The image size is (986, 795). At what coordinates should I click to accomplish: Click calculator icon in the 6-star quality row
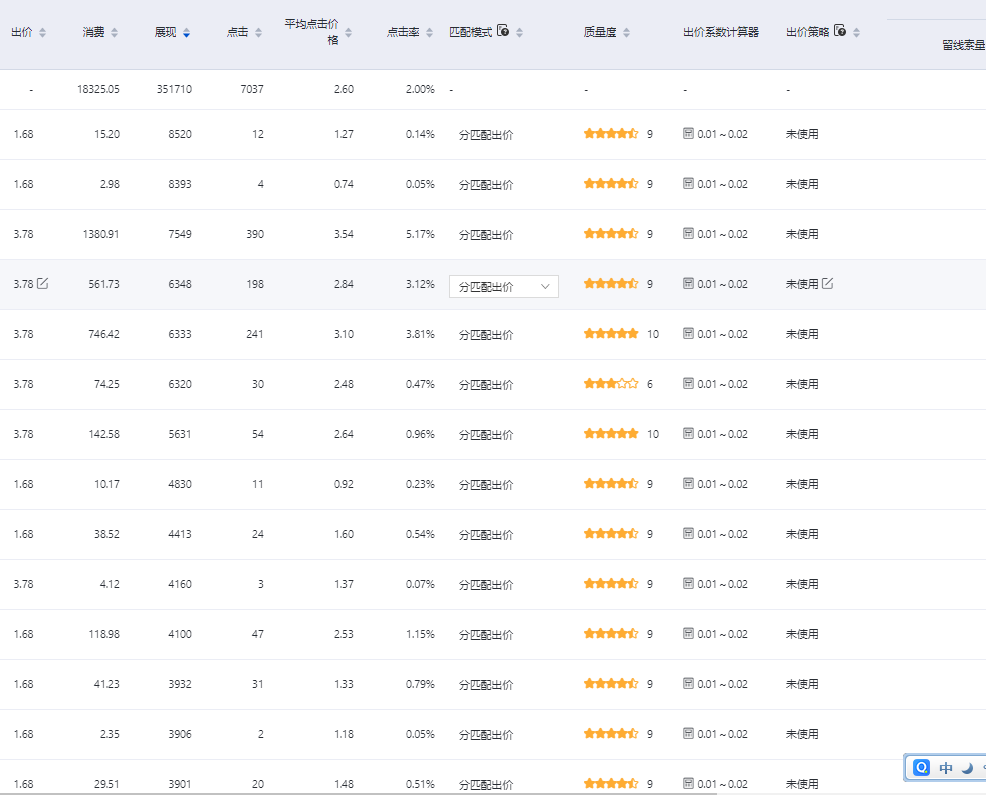[688, 384]
